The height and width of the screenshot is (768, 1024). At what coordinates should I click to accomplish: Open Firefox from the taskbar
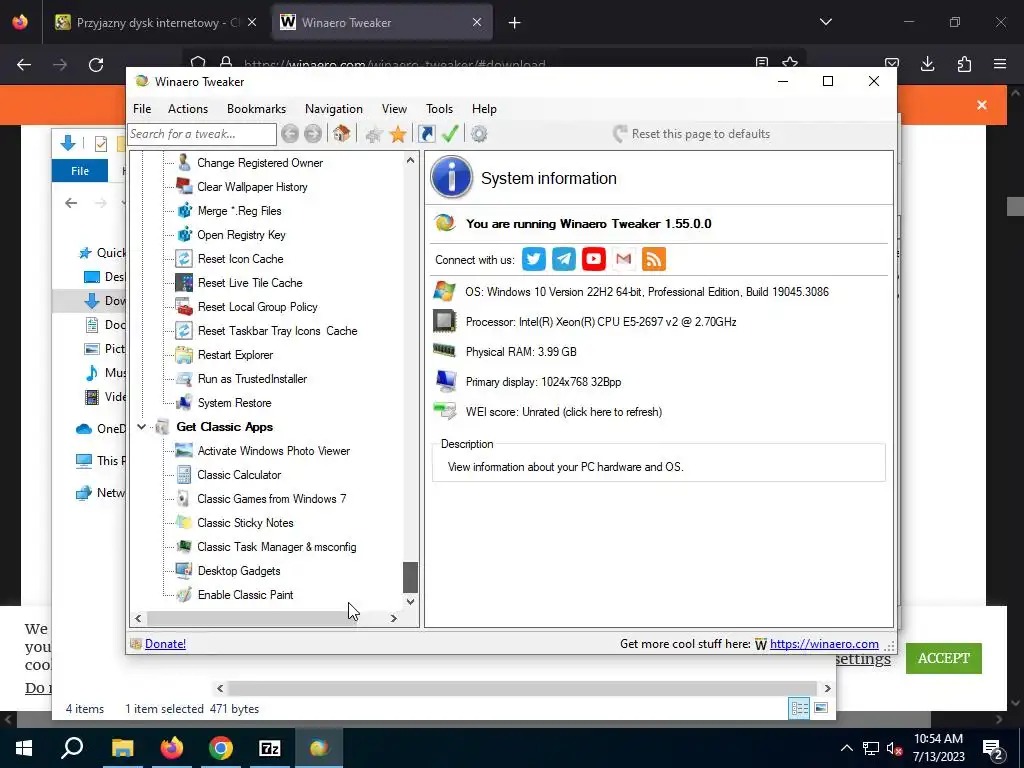pos(172,748)
